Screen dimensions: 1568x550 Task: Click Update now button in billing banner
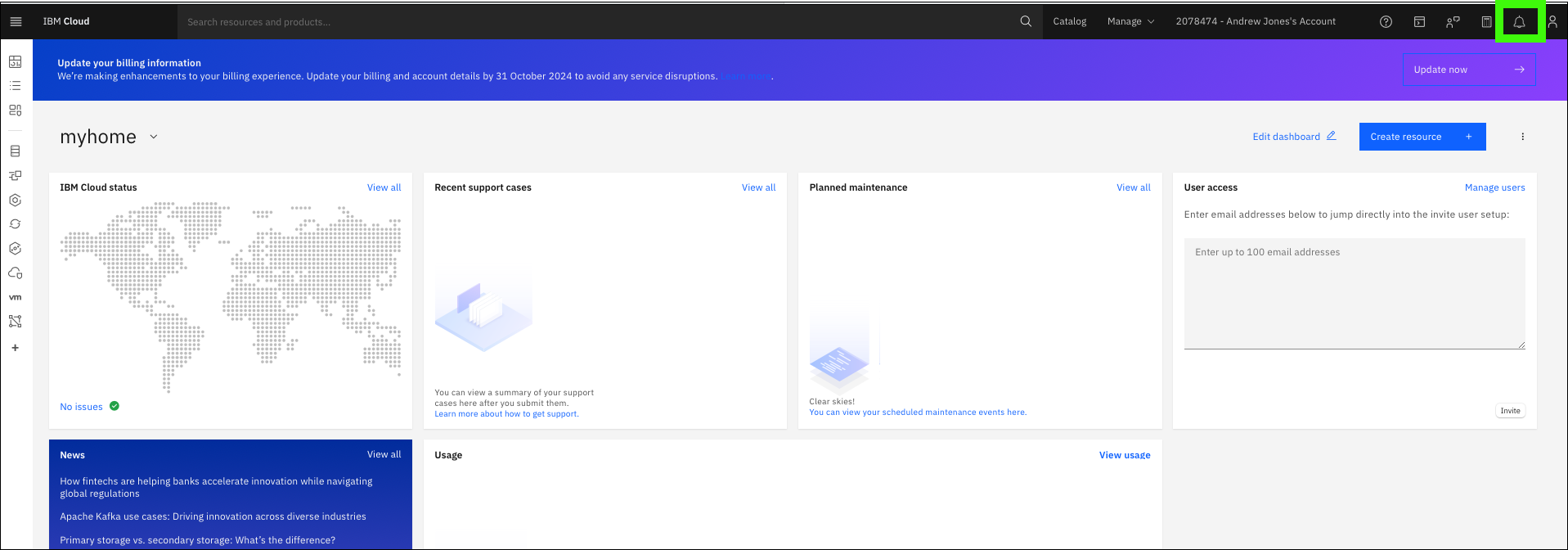coord(1469,70)
